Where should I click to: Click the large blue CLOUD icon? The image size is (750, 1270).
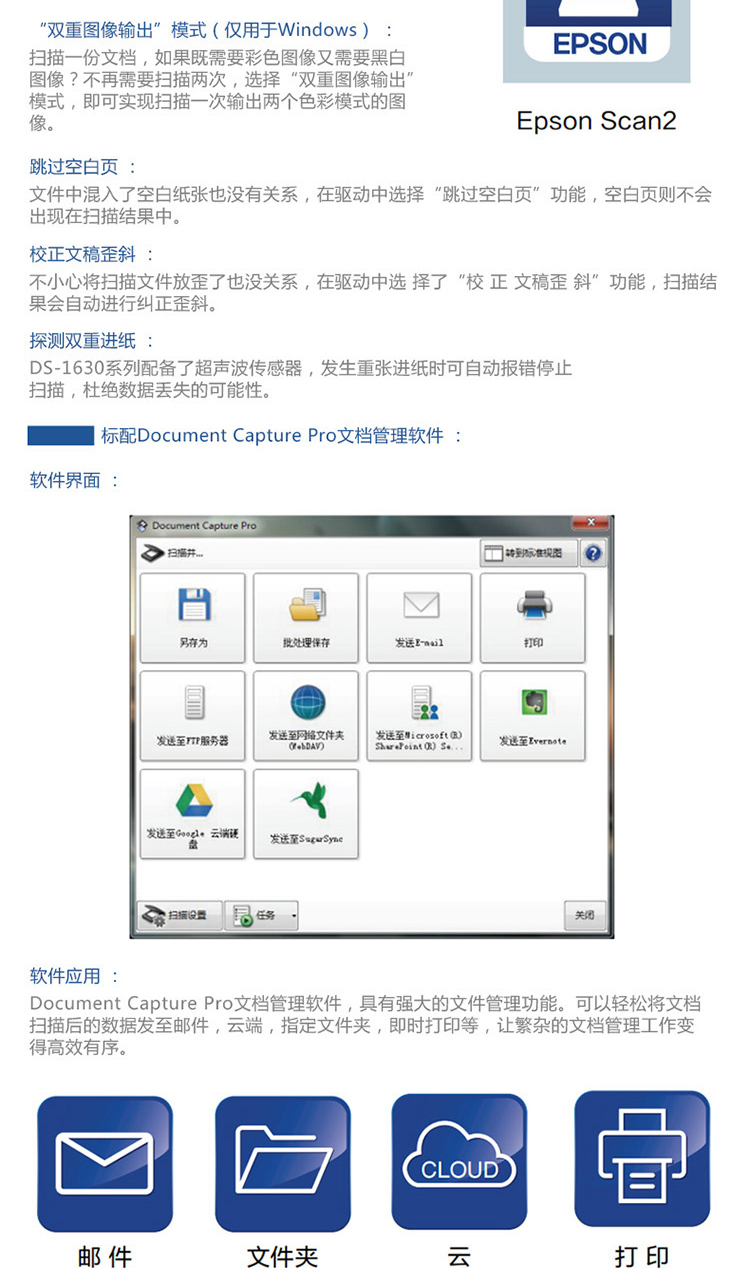coord(459,1162)
